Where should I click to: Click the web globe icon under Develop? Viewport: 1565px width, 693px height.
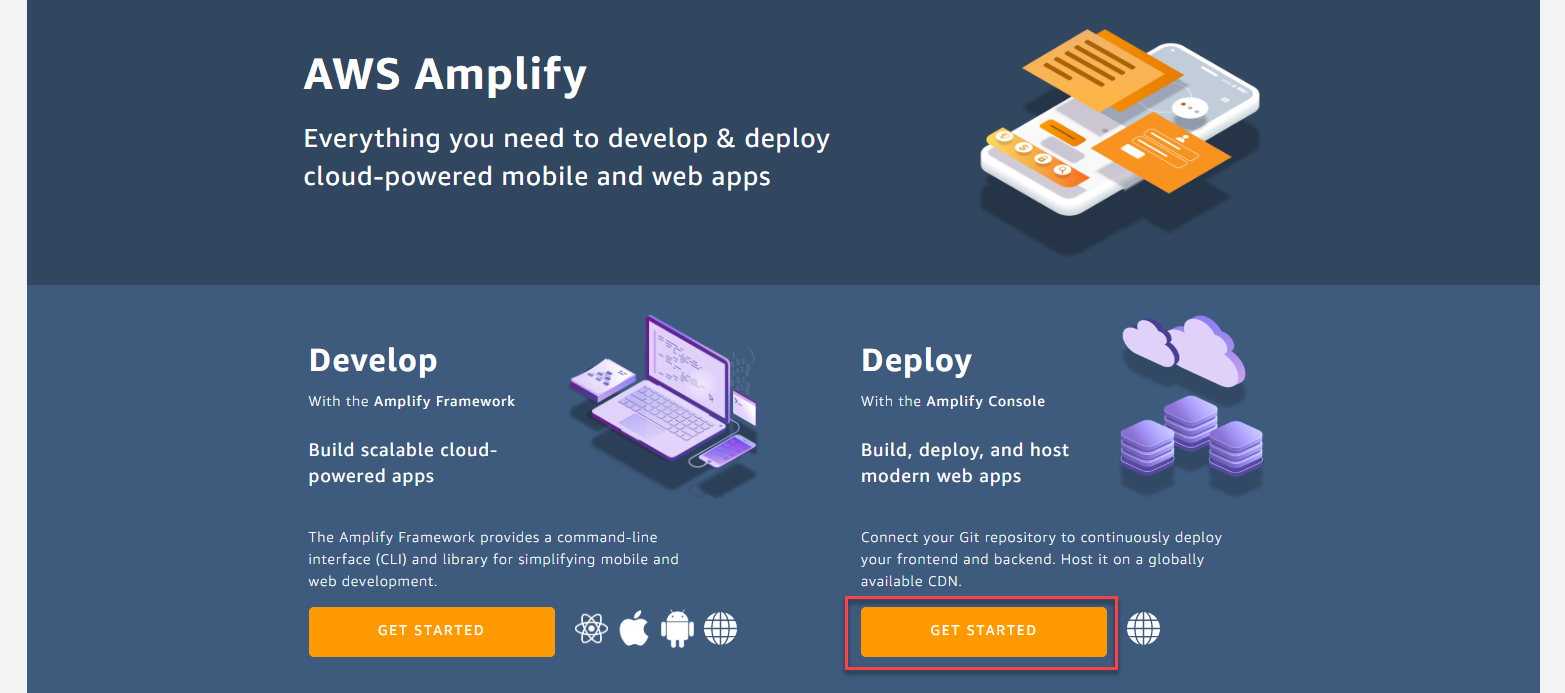[x=720, y=629]
